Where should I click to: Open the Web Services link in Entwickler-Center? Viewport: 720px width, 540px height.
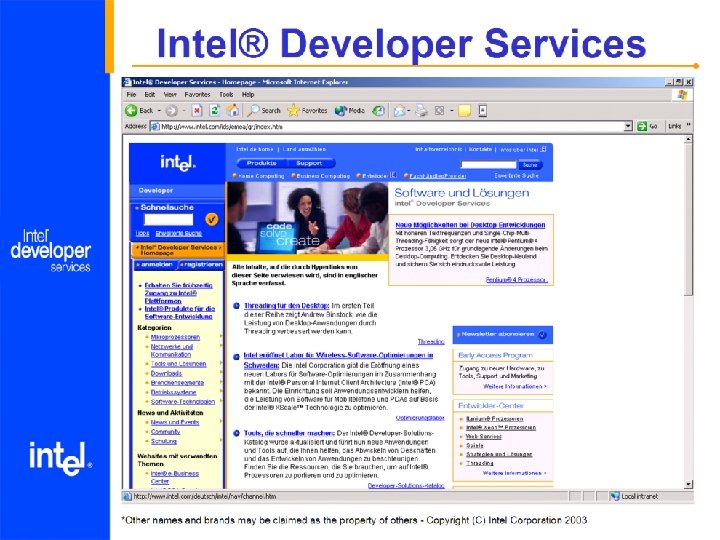click(484, 436)
